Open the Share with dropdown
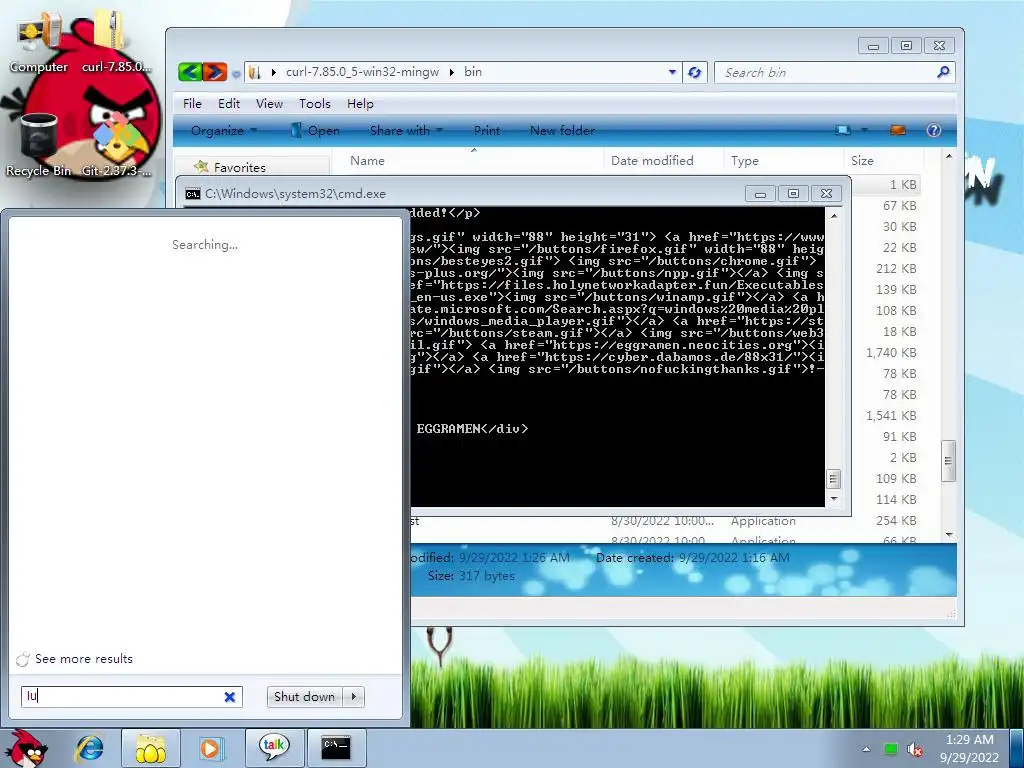The height and width of the screenshot is (768, 1024). (406, 131)
